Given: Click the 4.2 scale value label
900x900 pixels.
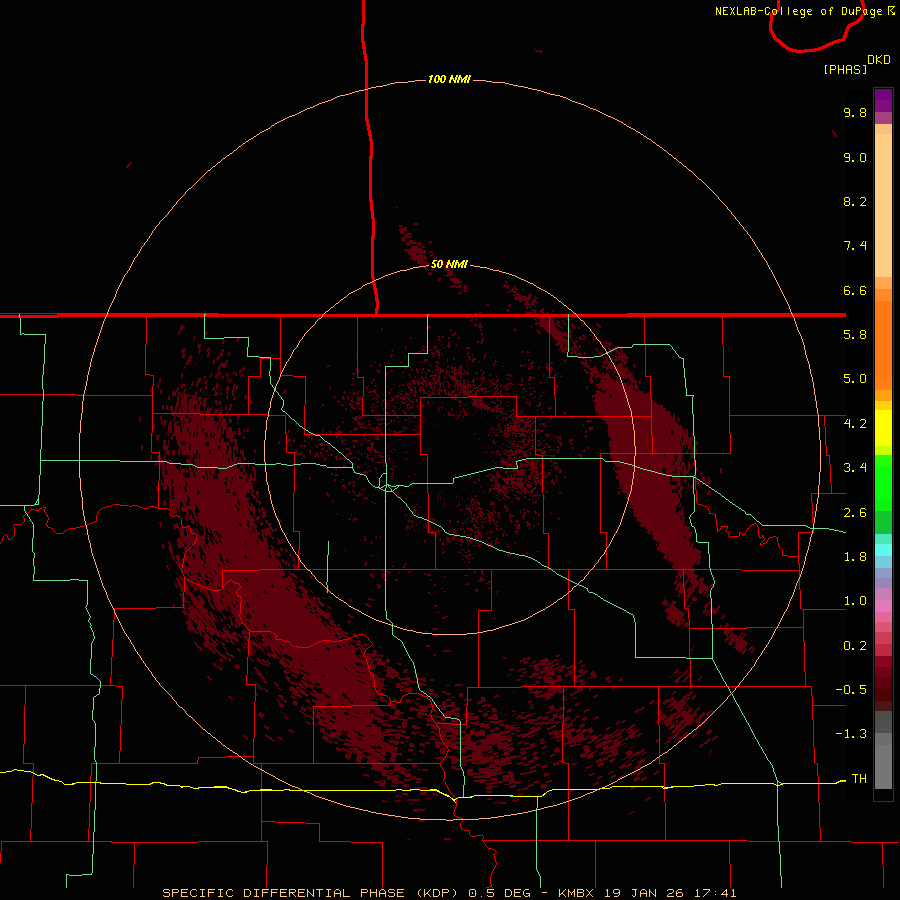Looking at the screenshot, I should (x=855, y=424).
